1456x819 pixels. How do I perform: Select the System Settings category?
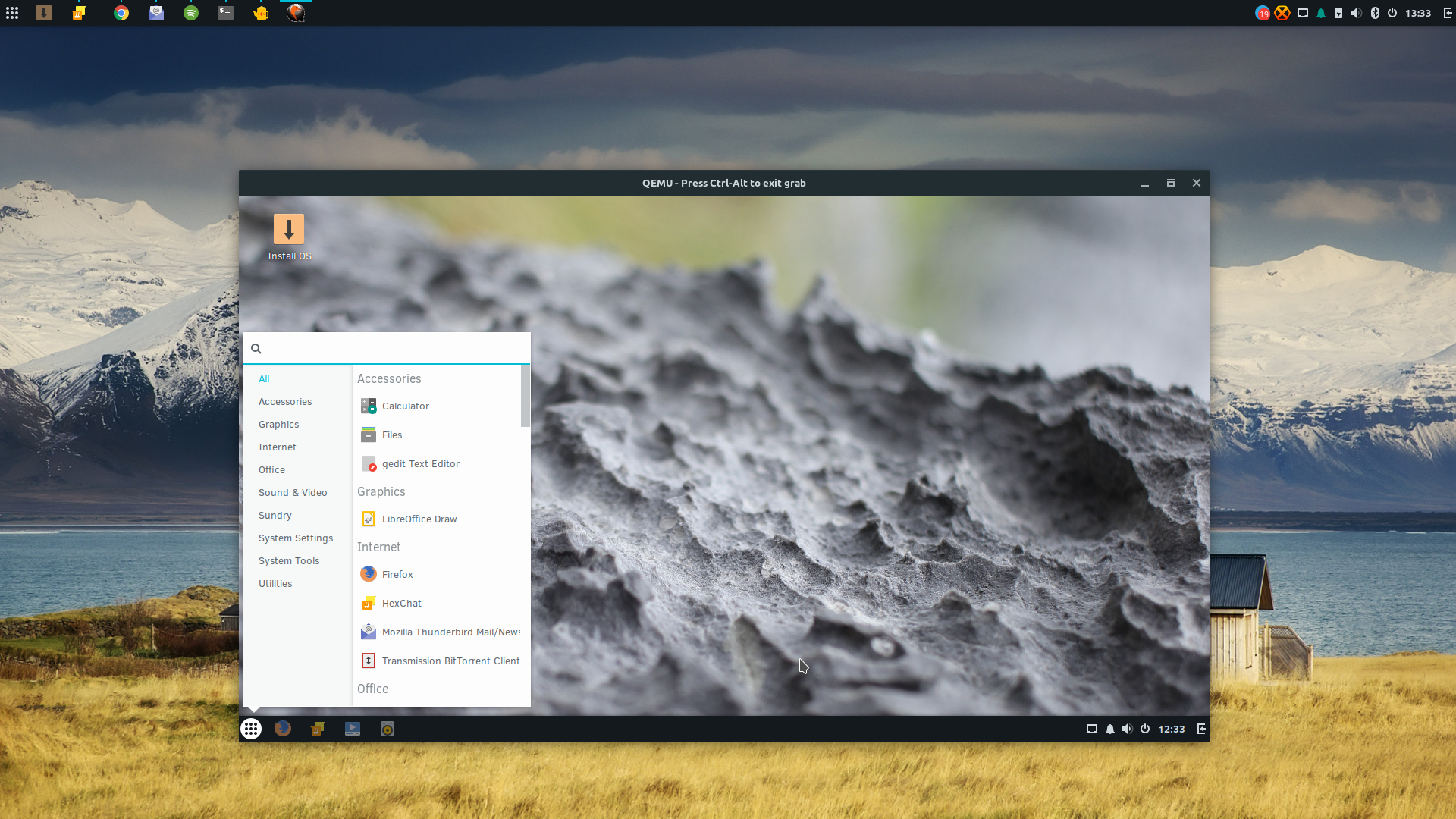pos(296,538)
